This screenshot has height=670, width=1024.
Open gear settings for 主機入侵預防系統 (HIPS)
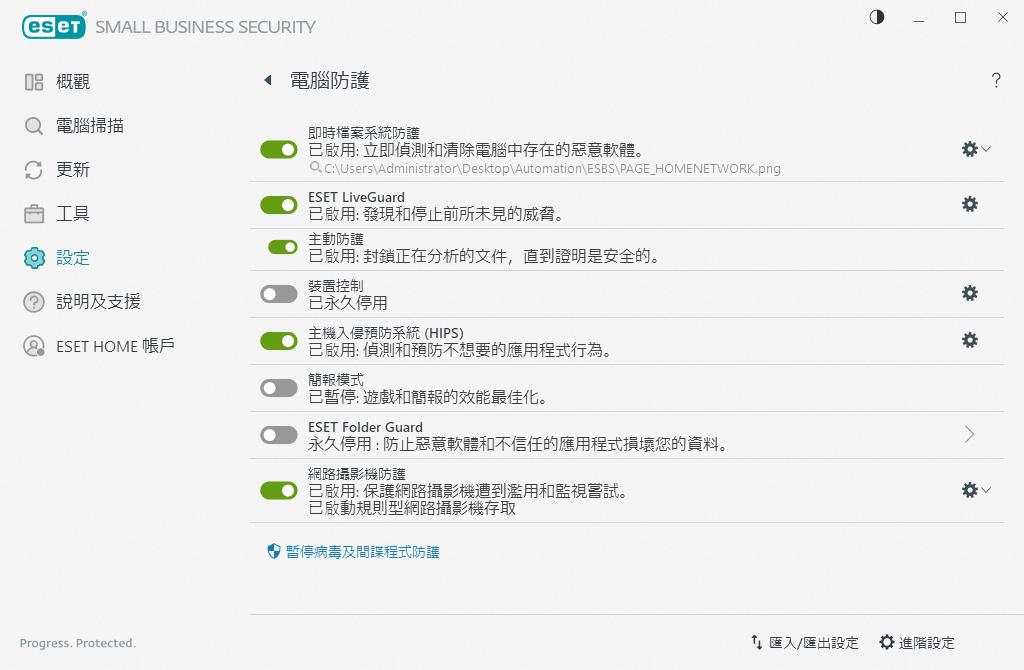pos(969,340)
